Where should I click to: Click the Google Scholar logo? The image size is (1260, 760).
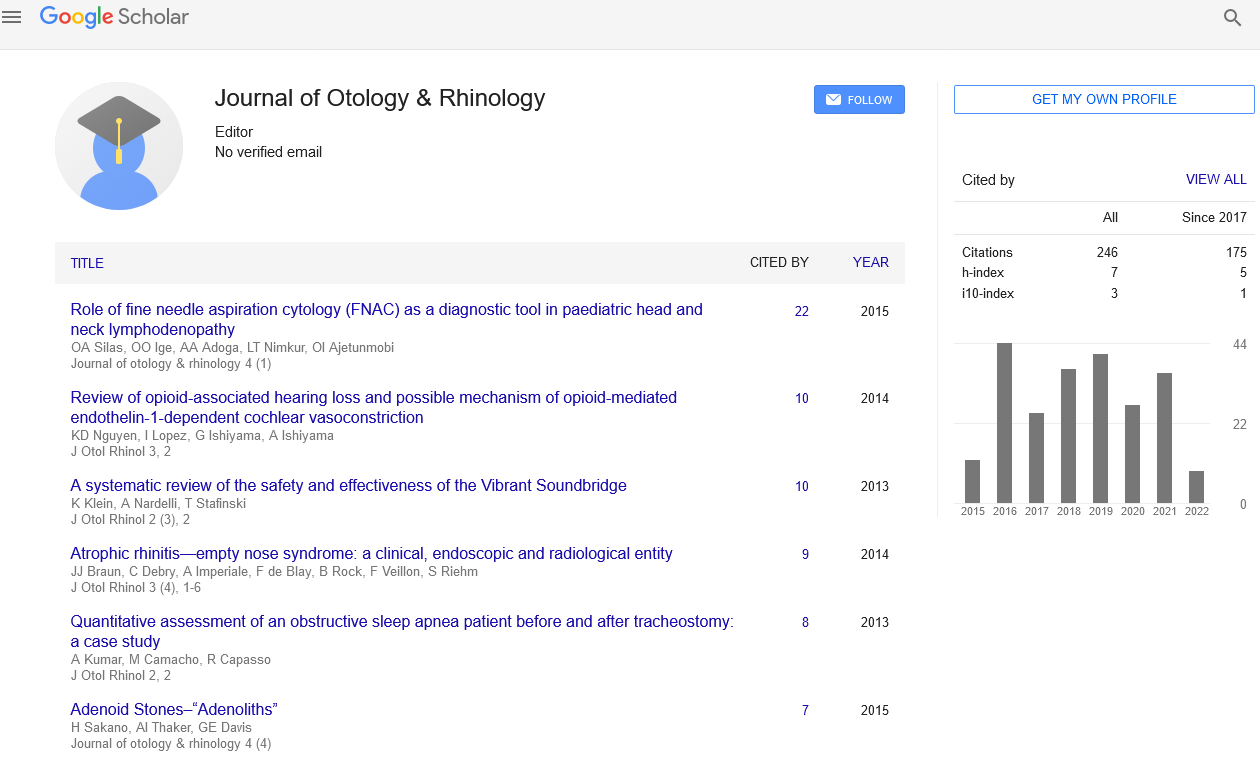(114, 17)
